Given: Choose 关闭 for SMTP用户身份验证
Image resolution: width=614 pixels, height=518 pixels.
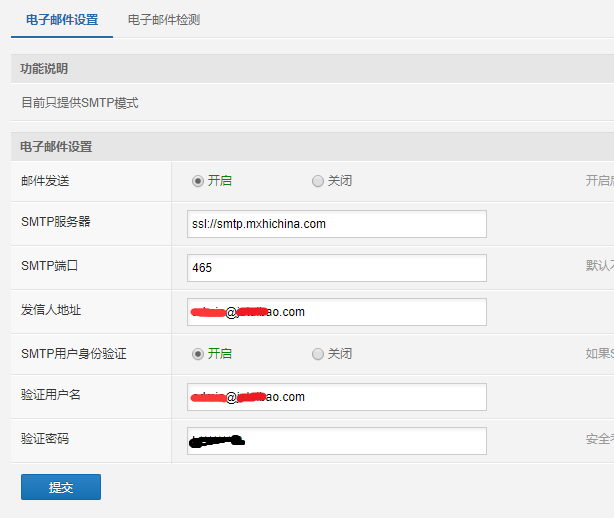Looking at the screenshot, I should (318, 354).
